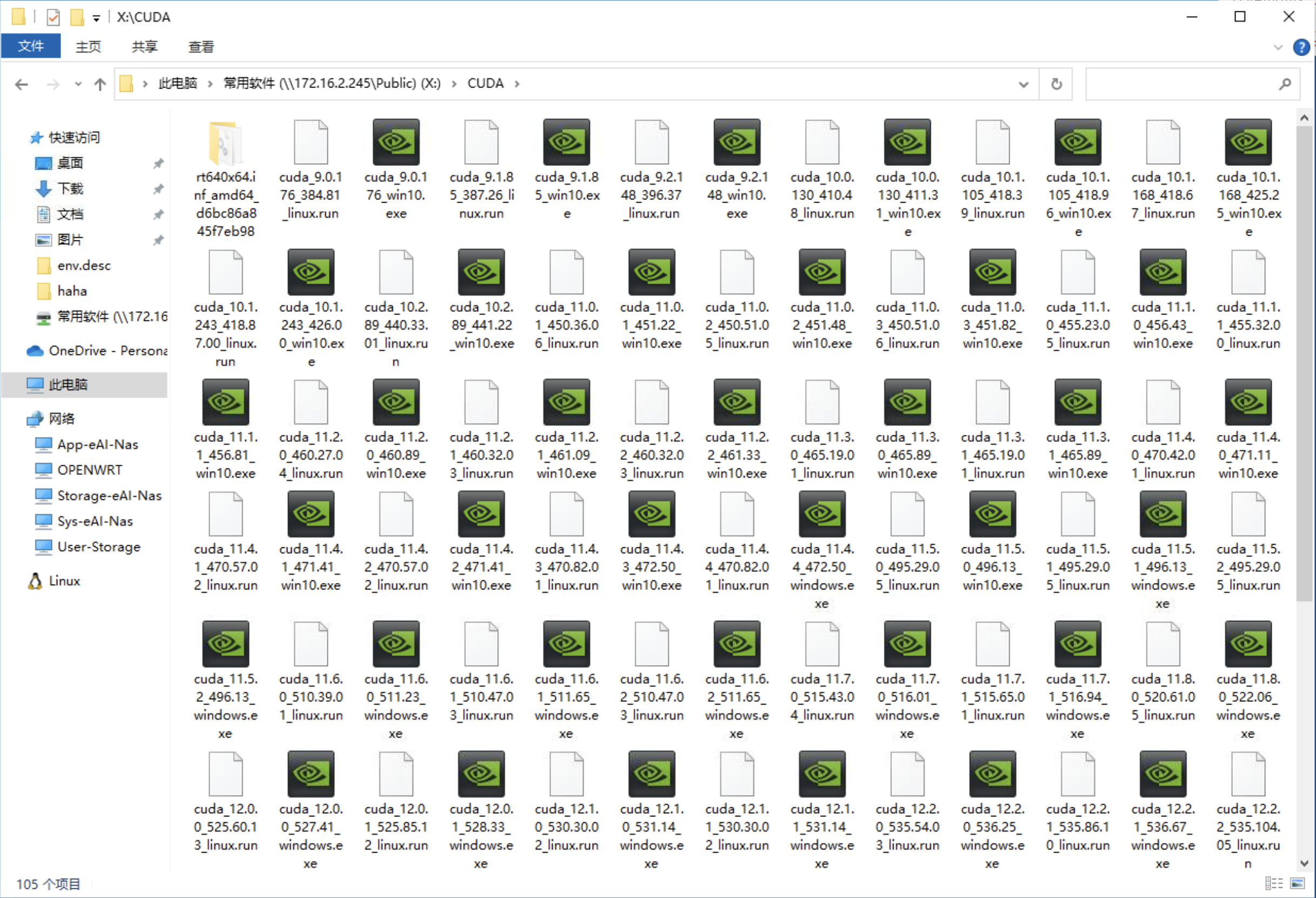Click the vertical scrollbar down arrow

1304,863
